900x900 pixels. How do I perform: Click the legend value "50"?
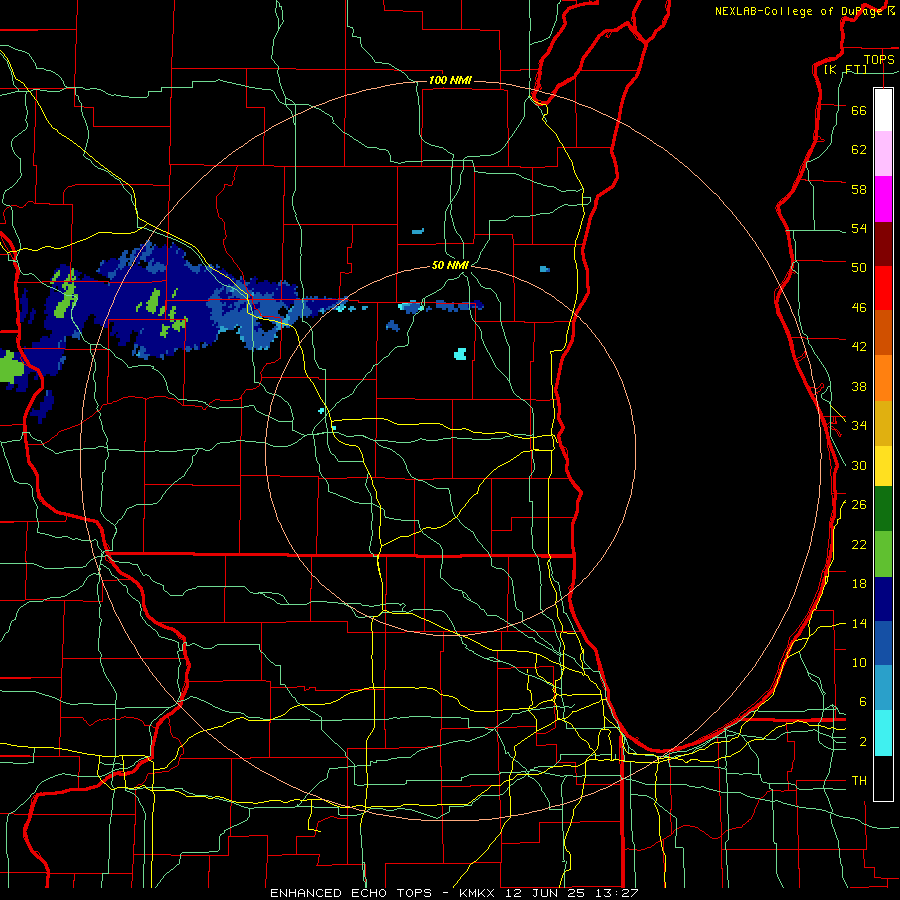[859, 267]
